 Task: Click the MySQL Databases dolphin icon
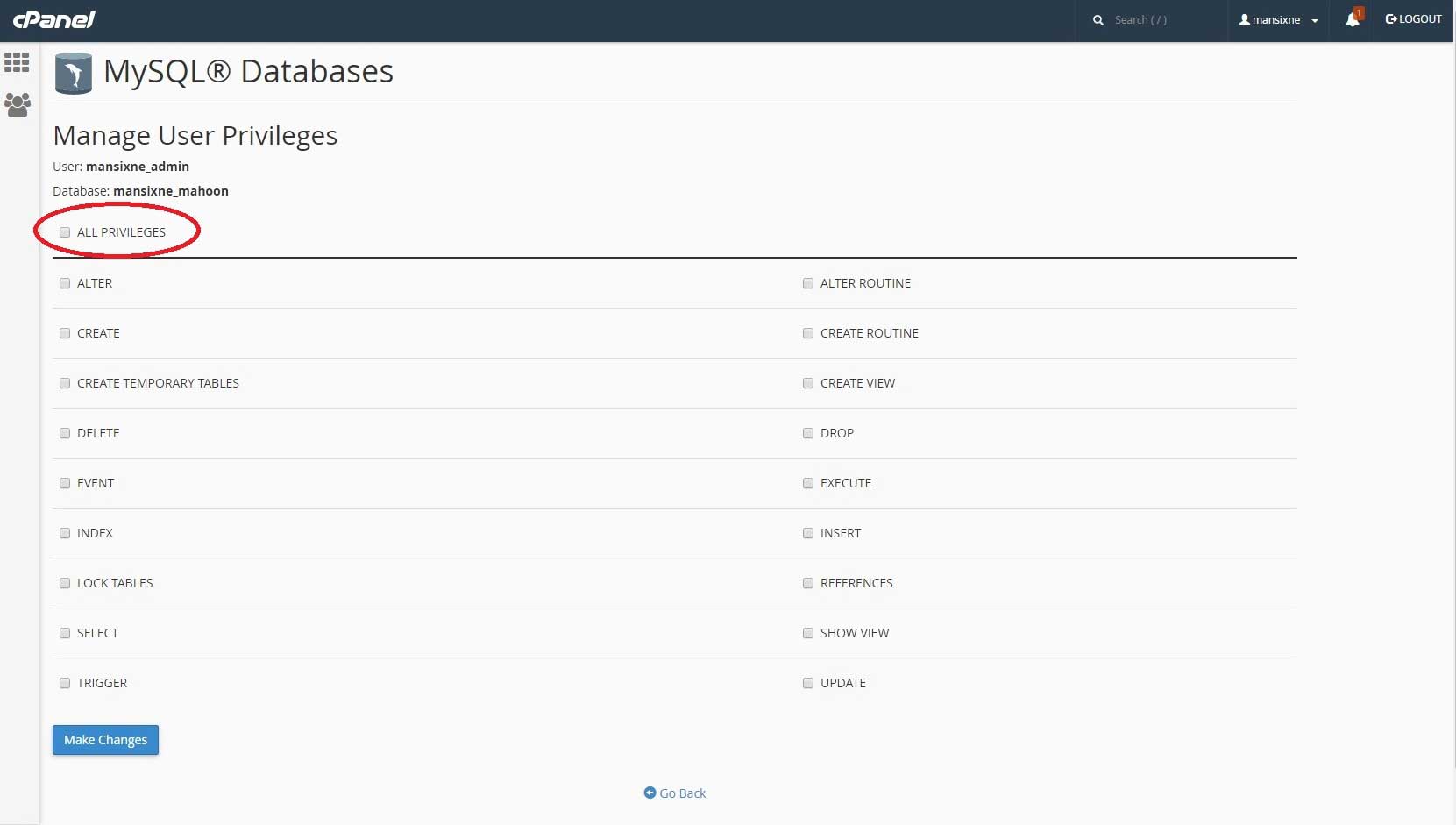pyautogui.click(x=74, y=73)
